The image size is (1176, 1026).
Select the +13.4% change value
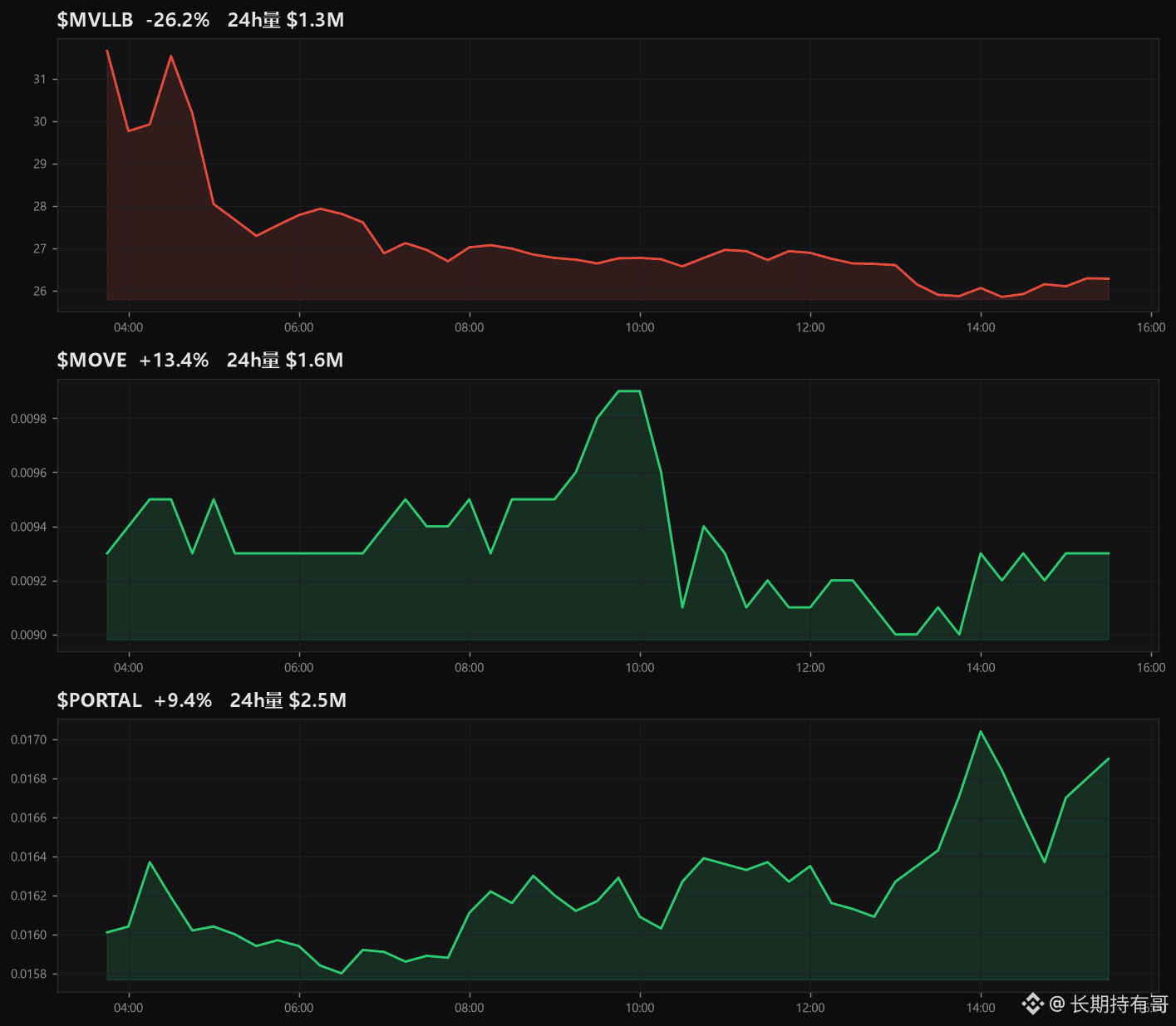[174, 360]
